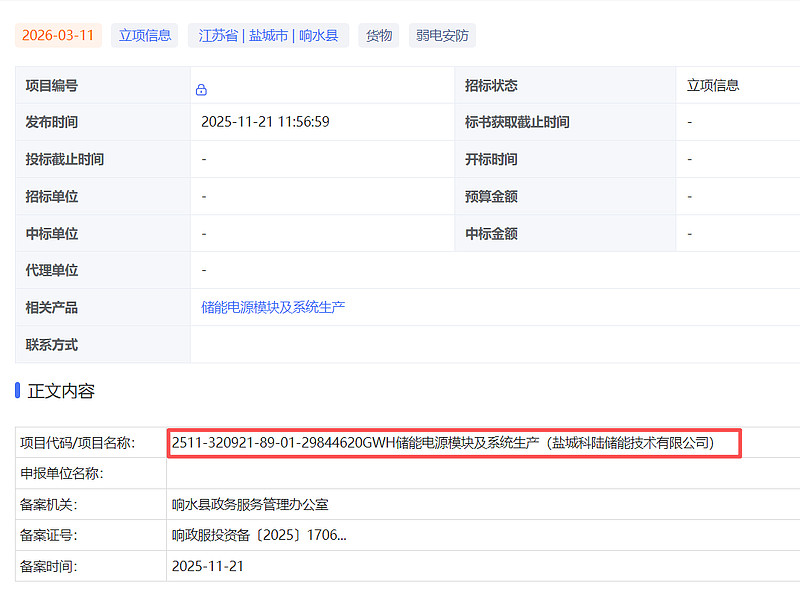Click the 相关产品 label

pyautogui.click(x=52, y=308)
